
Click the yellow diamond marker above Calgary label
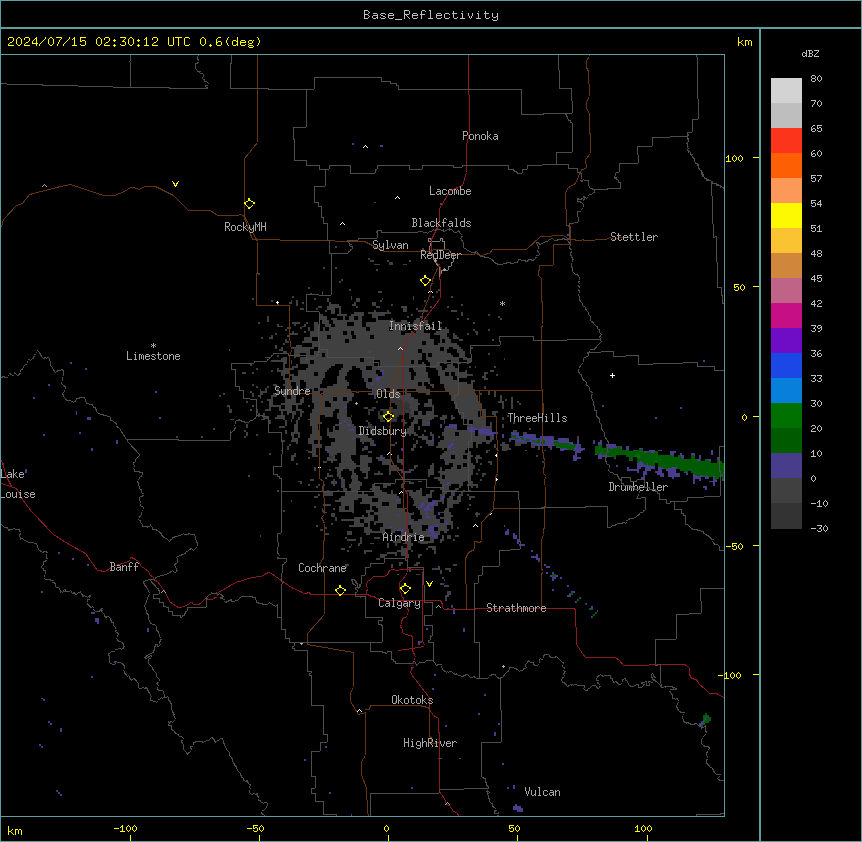[405, 589]
